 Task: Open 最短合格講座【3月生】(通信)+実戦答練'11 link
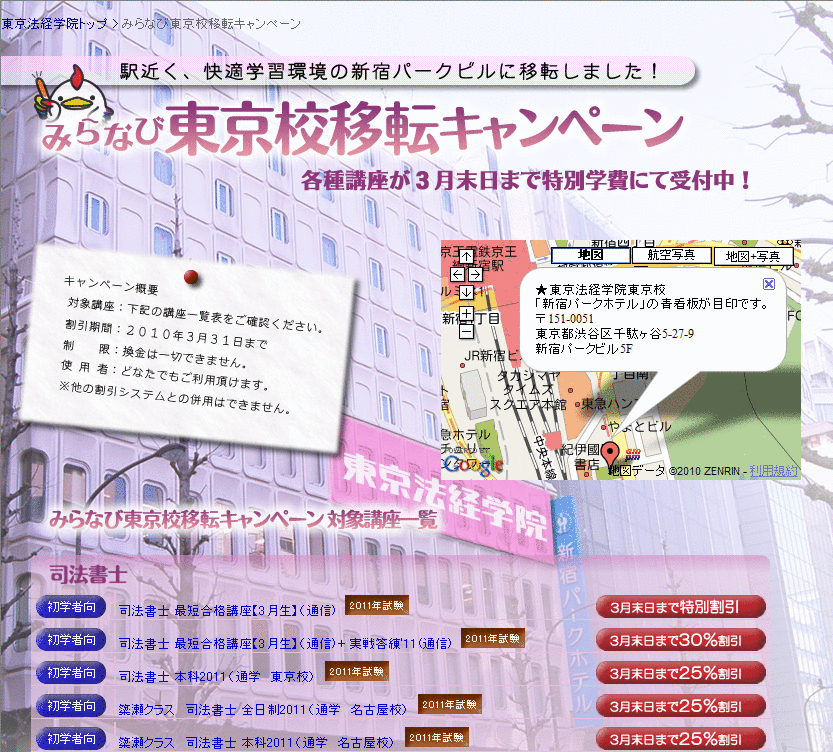[285, 644]
